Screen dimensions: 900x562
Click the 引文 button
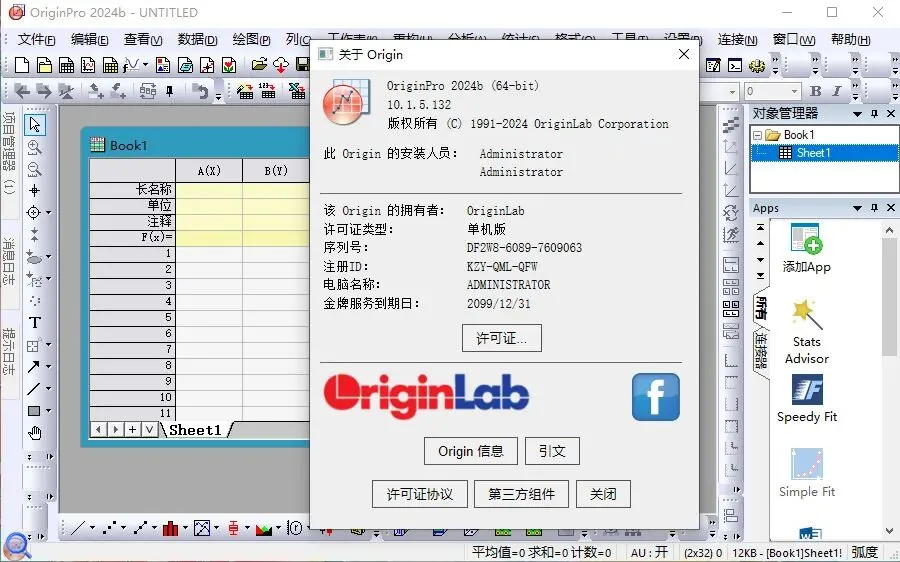coord(552,451)
